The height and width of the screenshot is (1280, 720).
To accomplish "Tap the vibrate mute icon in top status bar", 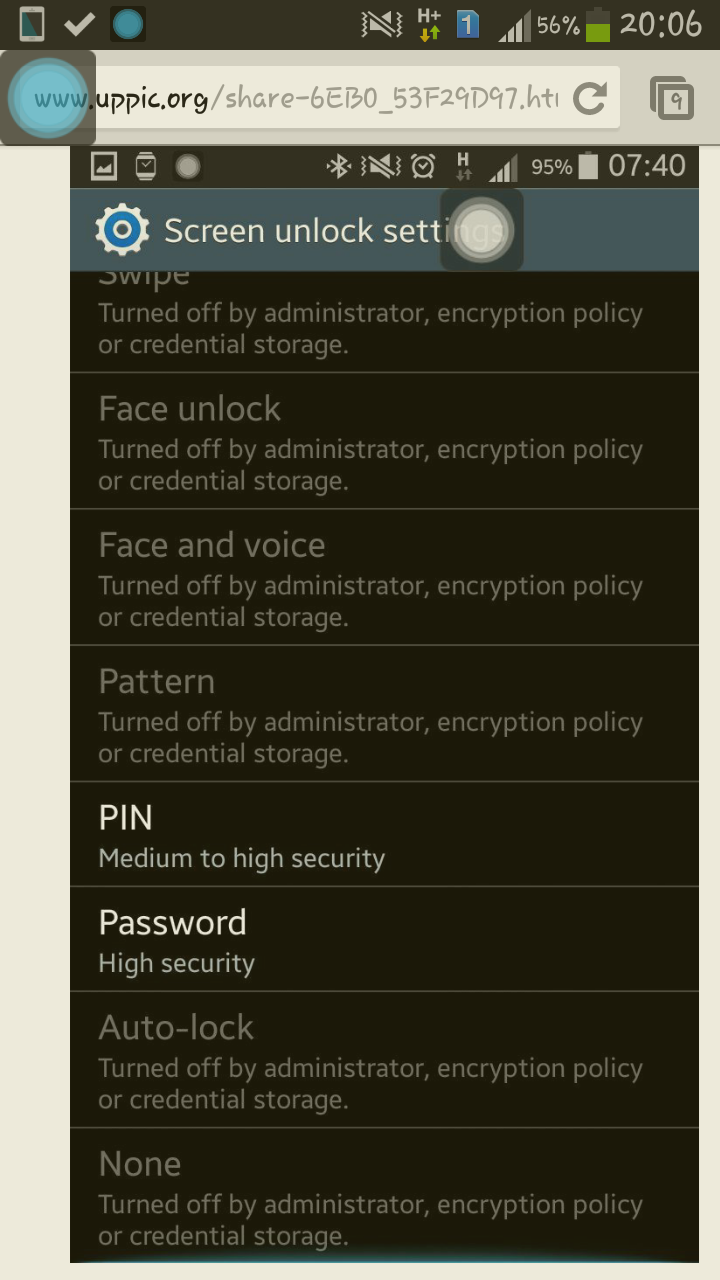I will click(382, 24).
